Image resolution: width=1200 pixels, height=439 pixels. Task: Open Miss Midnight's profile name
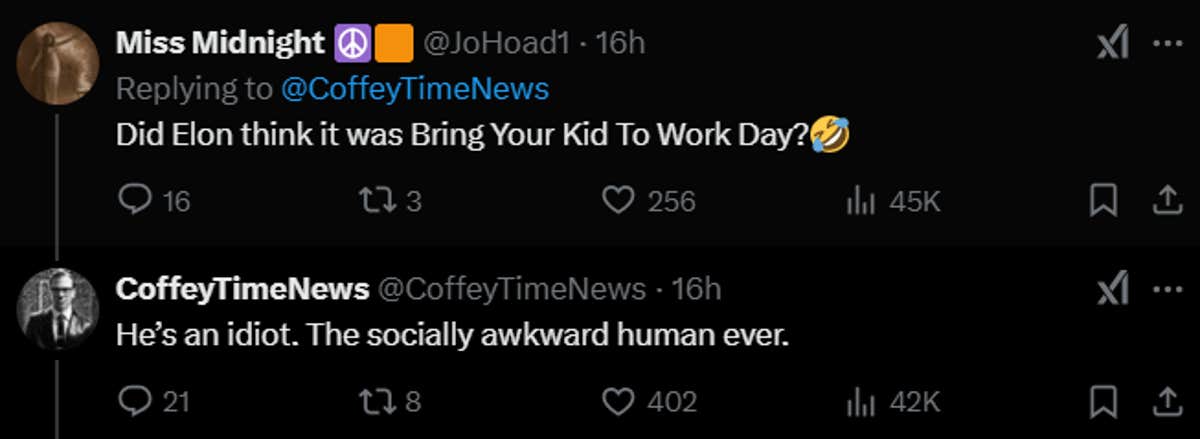221,44
